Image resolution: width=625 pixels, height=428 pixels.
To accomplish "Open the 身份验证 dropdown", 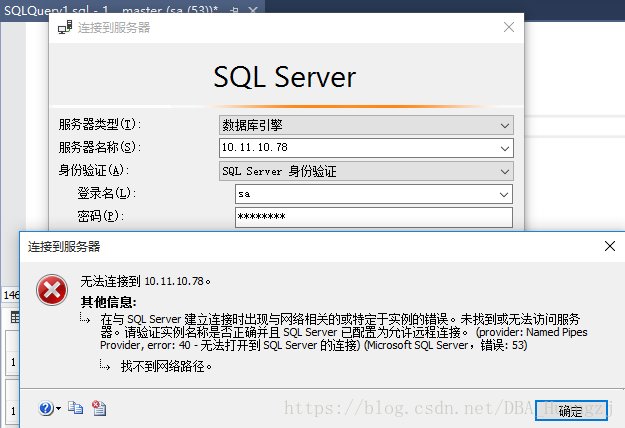I will (366, 171).
